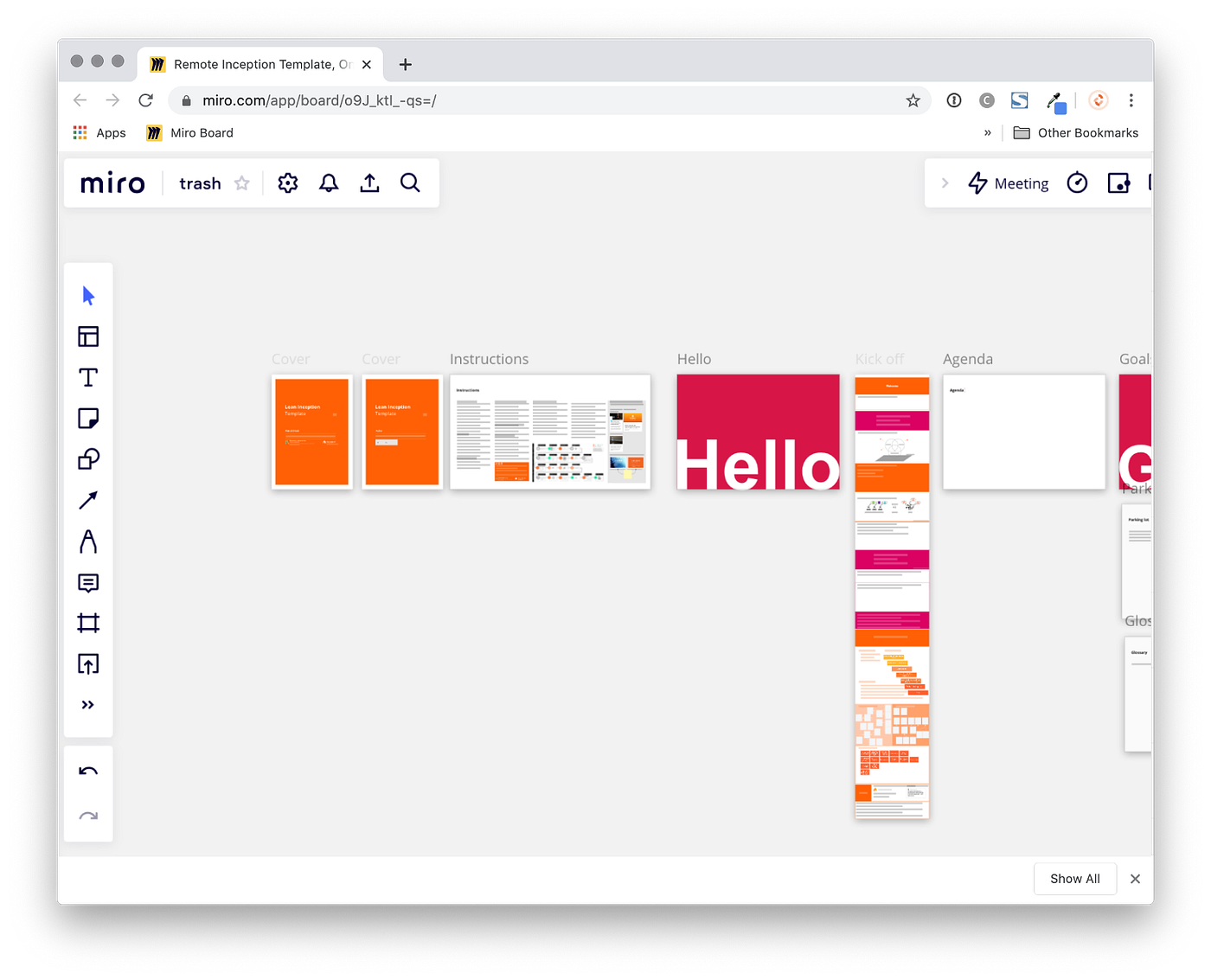Open the Upload tool
This screenshot has height=980, width=1211.
tap(88, 664)
